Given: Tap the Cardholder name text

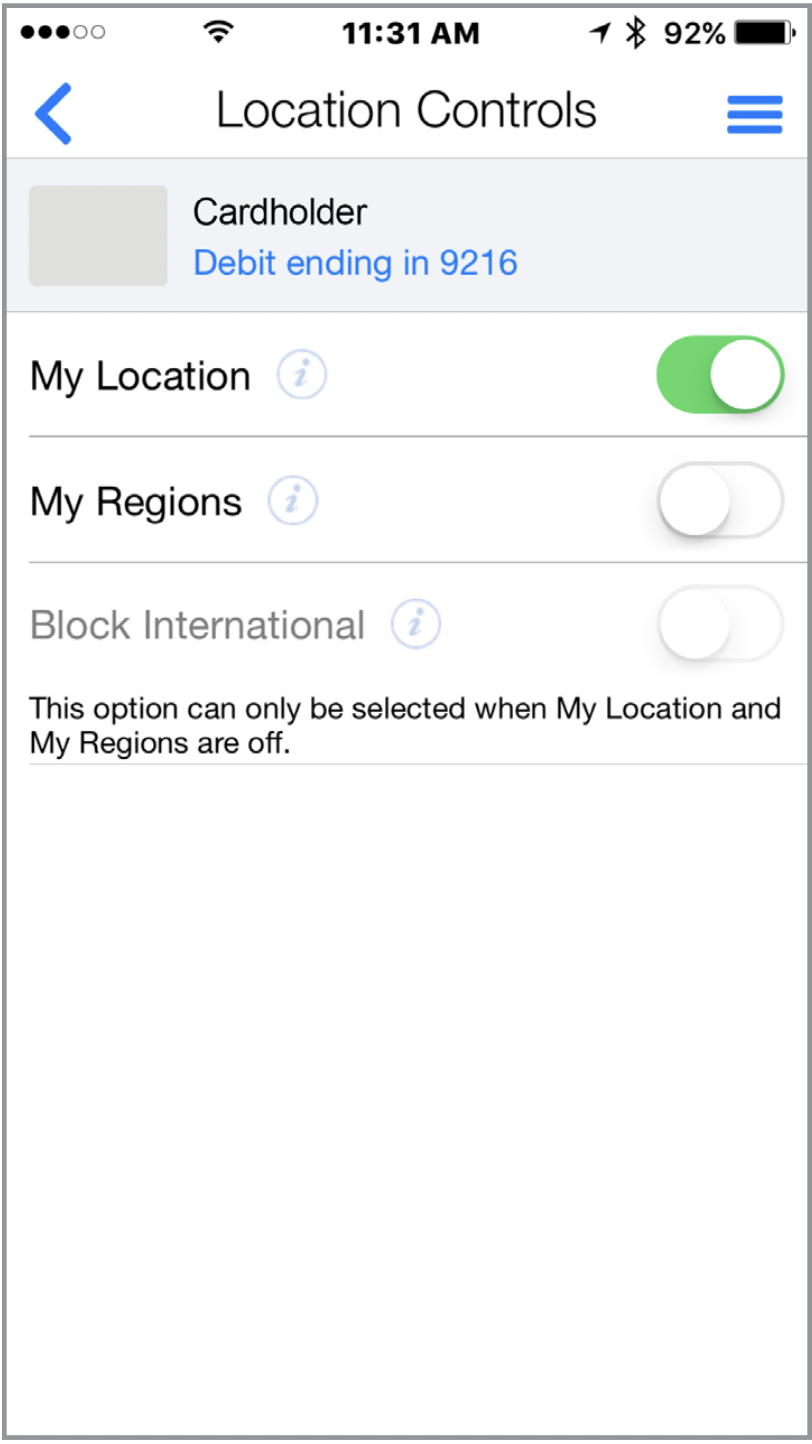Looking at the screenshot, I should pos(280,212).
